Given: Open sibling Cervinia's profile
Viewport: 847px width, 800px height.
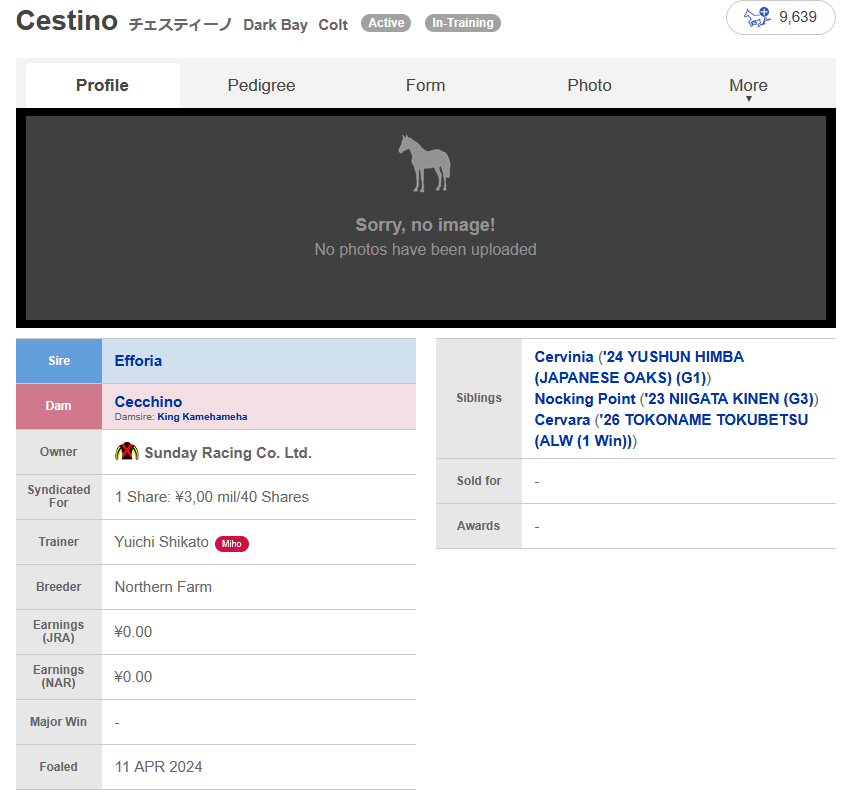Looking at the screenshot, I should coord(564,357).
